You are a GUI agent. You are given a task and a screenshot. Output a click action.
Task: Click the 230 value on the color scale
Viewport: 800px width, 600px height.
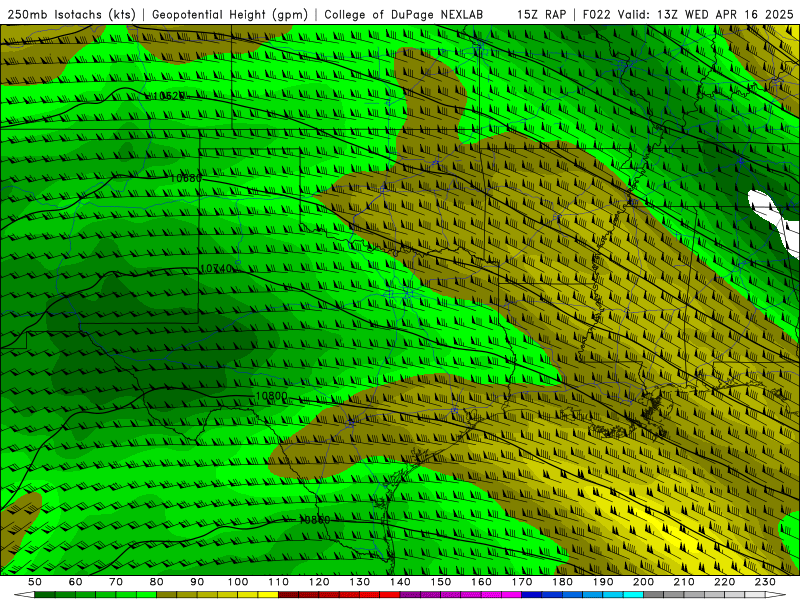[765, 582]
